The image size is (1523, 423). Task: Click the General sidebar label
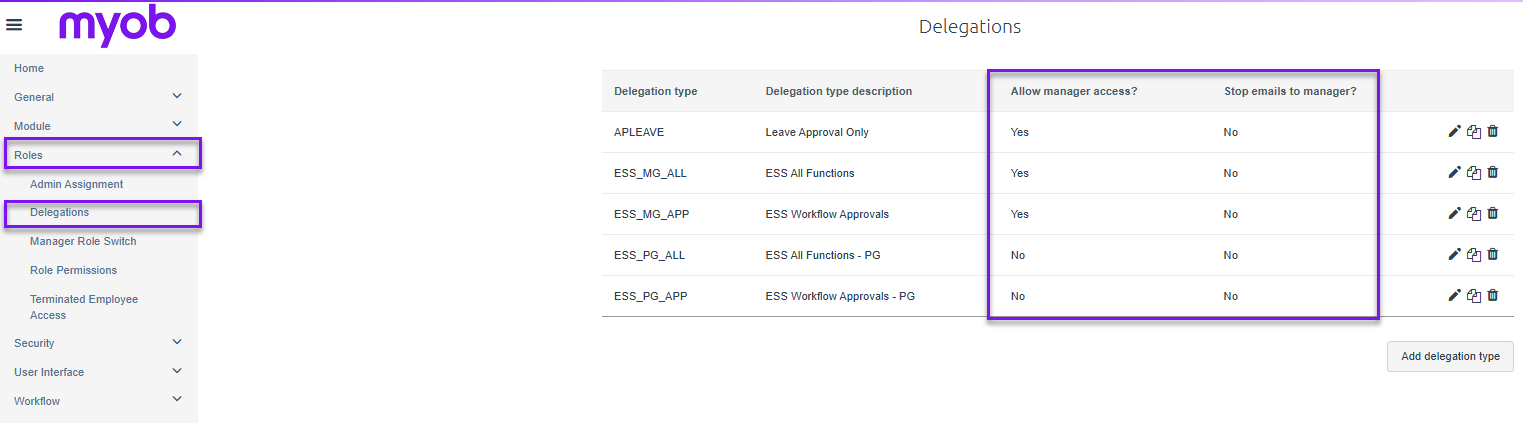coord(34,97)
